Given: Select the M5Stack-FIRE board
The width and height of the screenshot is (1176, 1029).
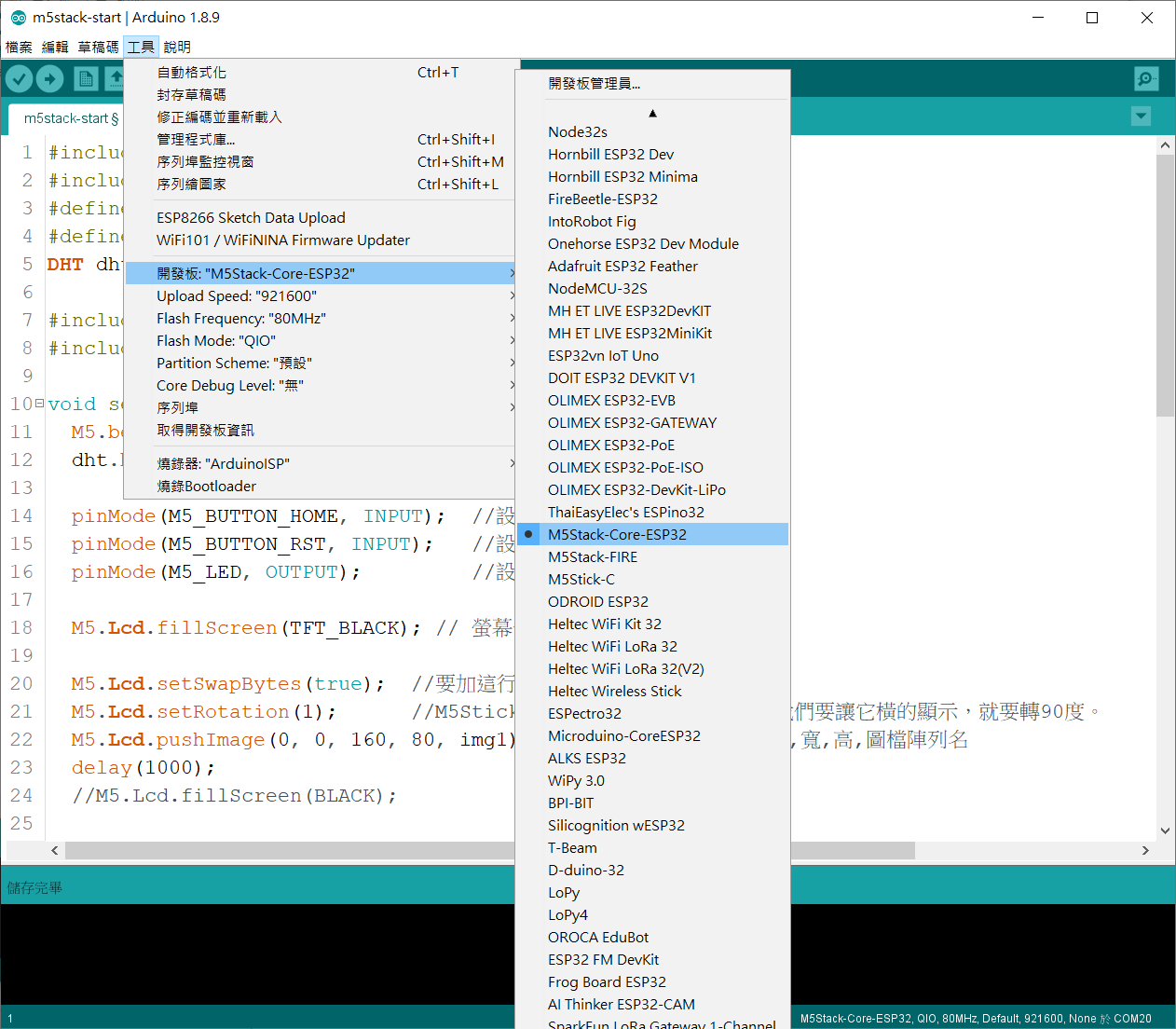Looking at the screenshot, I should coord(652,556).
